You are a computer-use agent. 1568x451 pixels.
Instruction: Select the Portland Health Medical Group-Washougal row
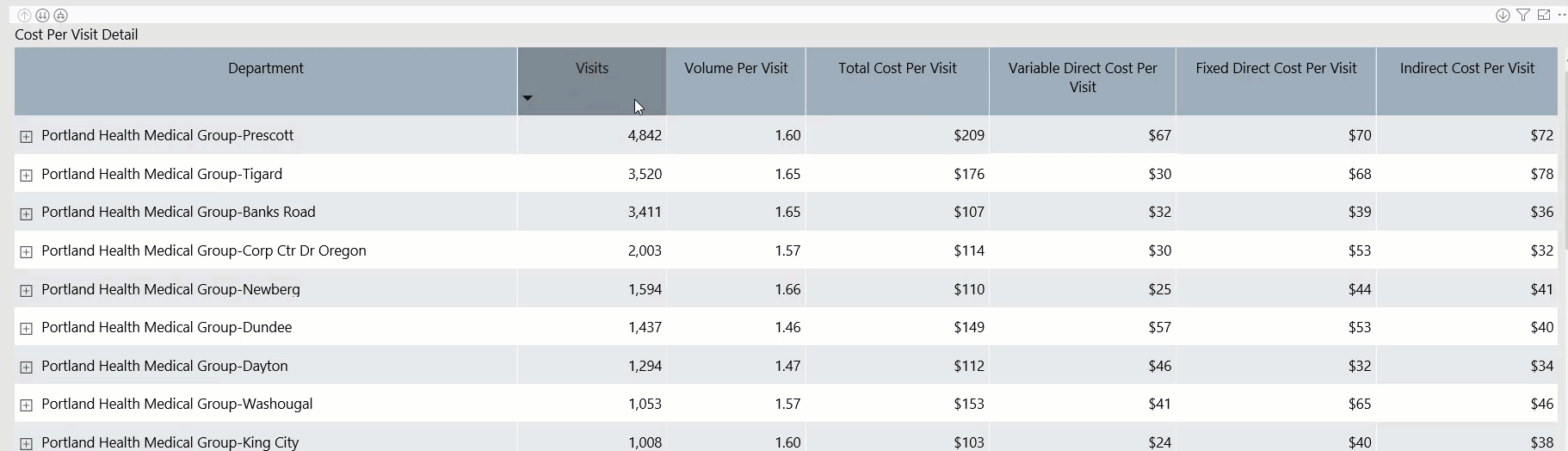pyautogui.click(x=786, y=404)
